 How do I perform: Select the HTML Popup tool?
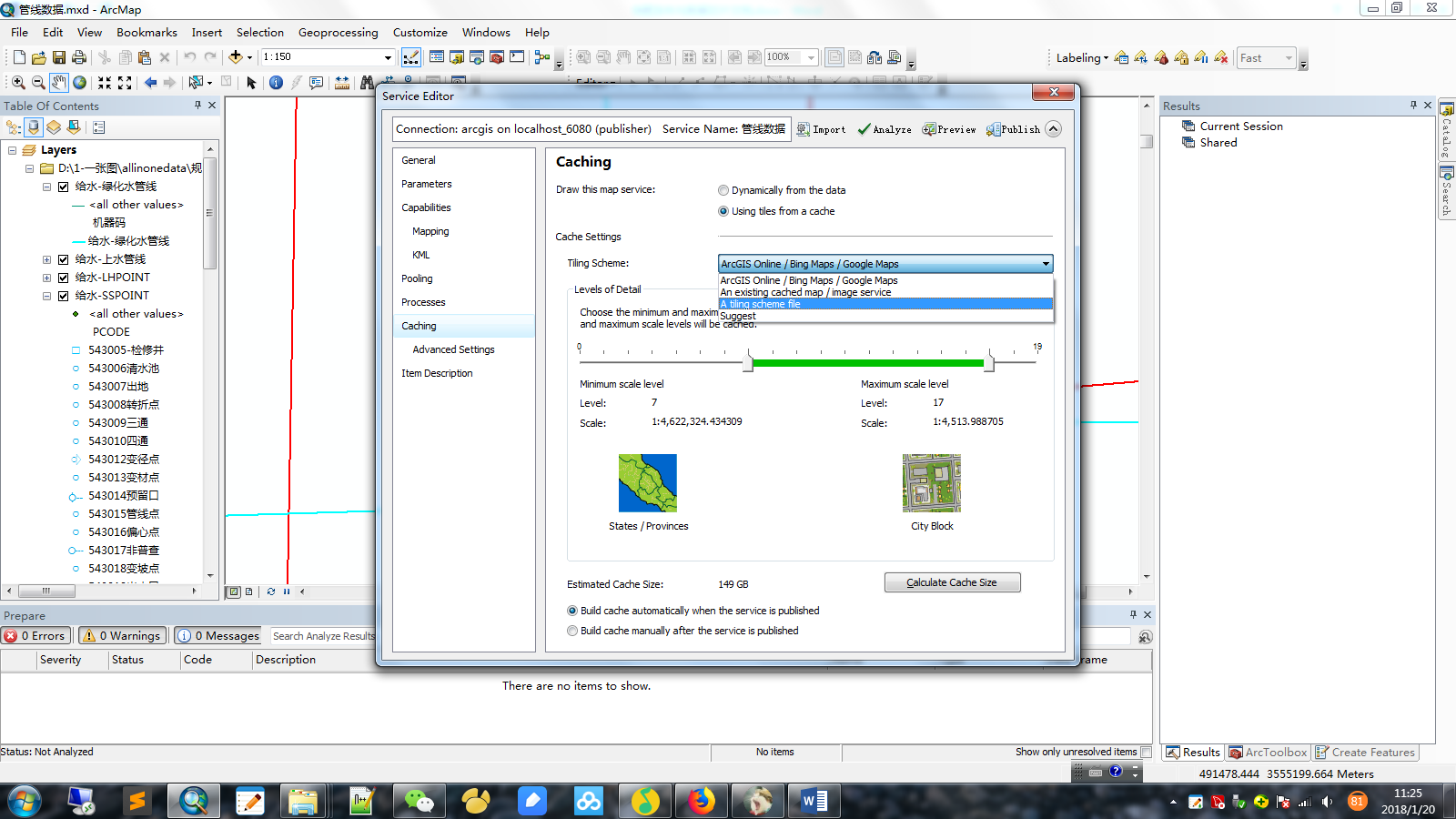coord(316,83)
